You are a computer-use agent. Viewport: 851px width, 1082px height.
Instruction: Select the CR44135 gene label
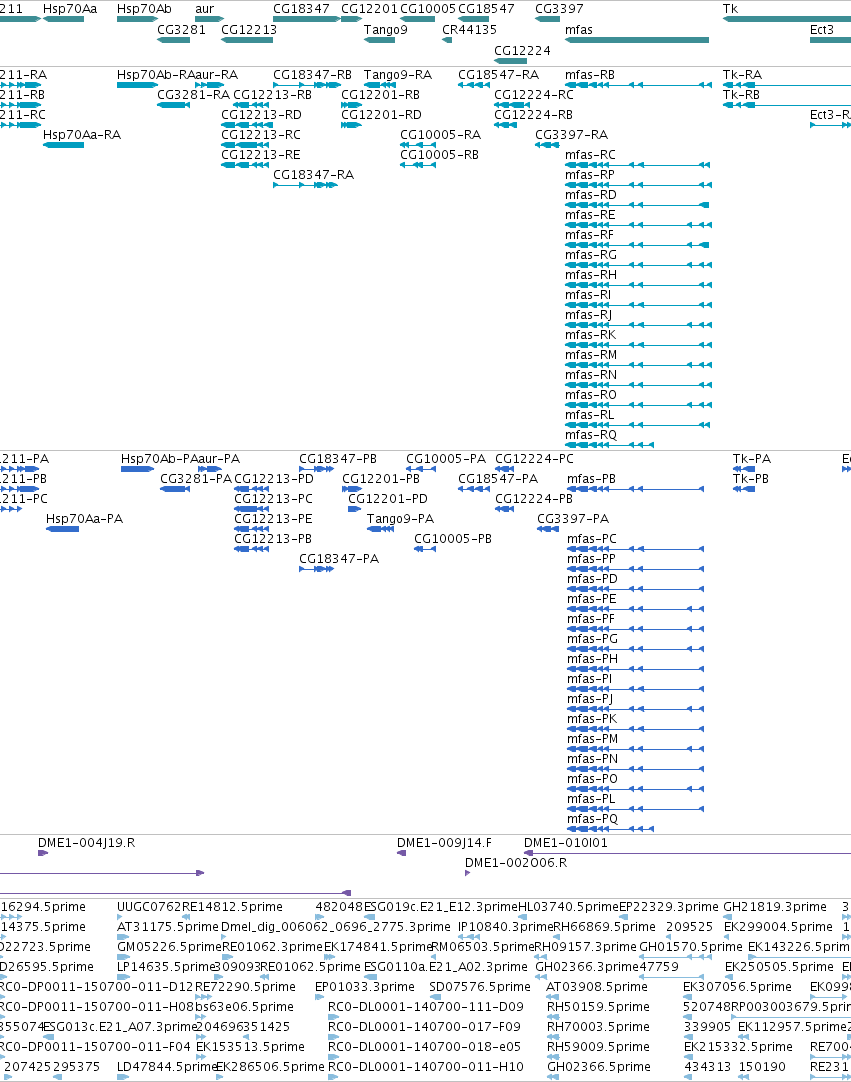[x=469, y=30]
